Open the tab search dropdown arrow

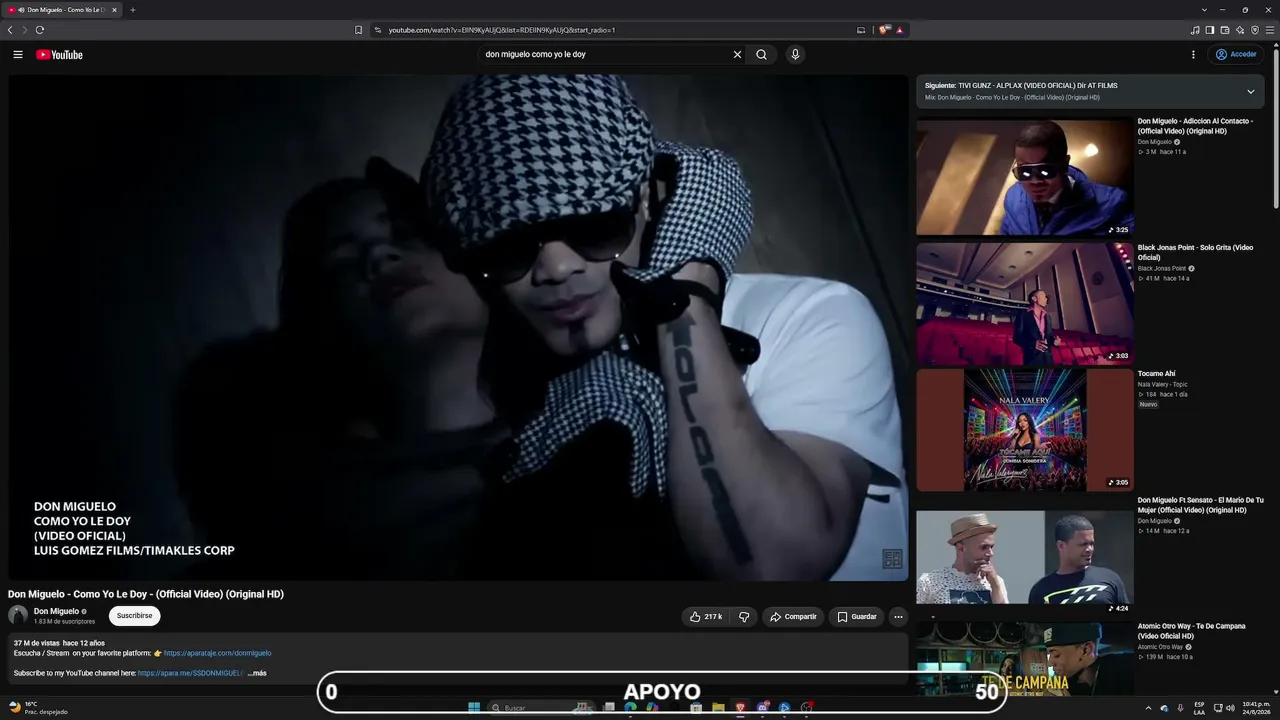click(x=1204, y=10)
